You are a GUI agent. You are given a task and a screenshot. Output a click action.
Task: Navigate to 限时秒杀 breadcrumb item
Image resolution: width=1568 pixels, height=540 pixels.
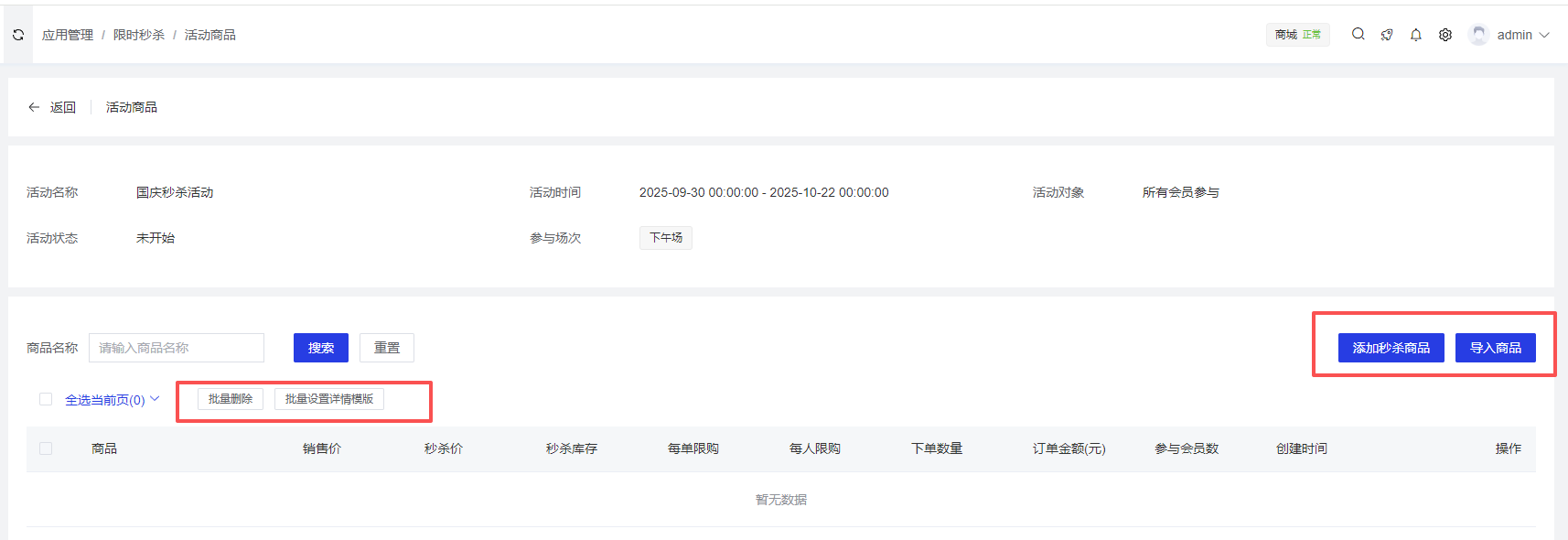(139, 35)
